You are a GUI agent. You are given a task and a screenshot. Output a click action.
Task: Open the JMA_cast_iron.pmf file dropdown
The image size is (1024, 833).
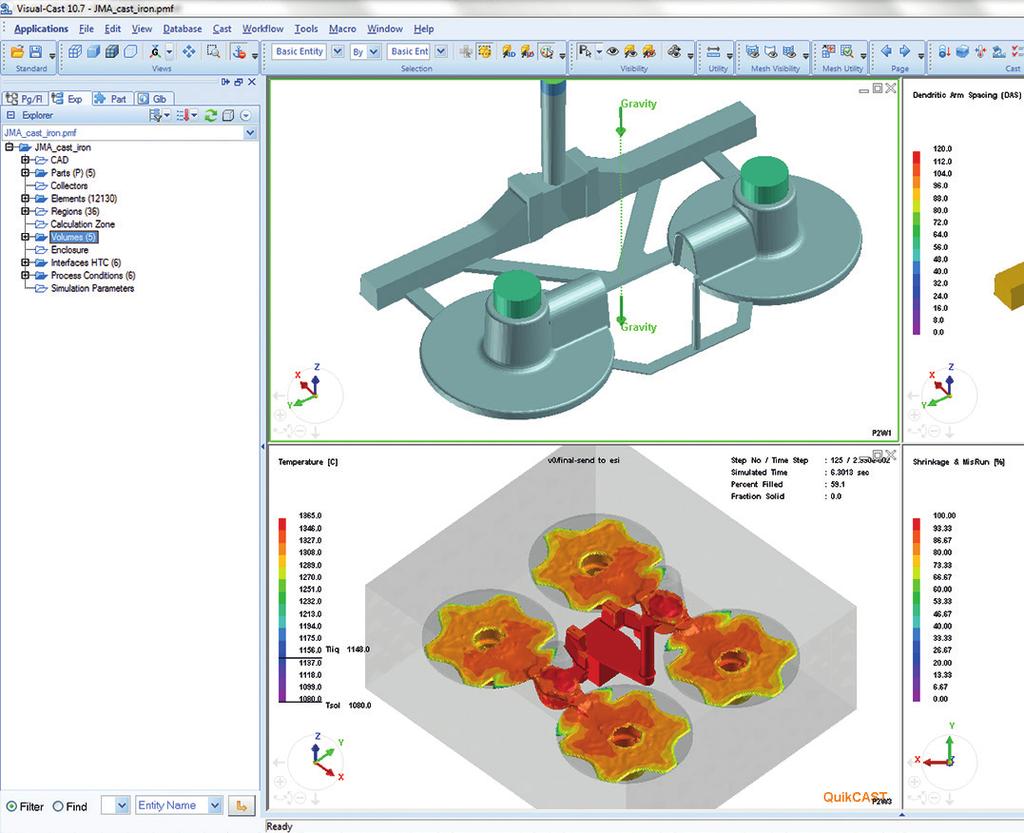[249, 133]
